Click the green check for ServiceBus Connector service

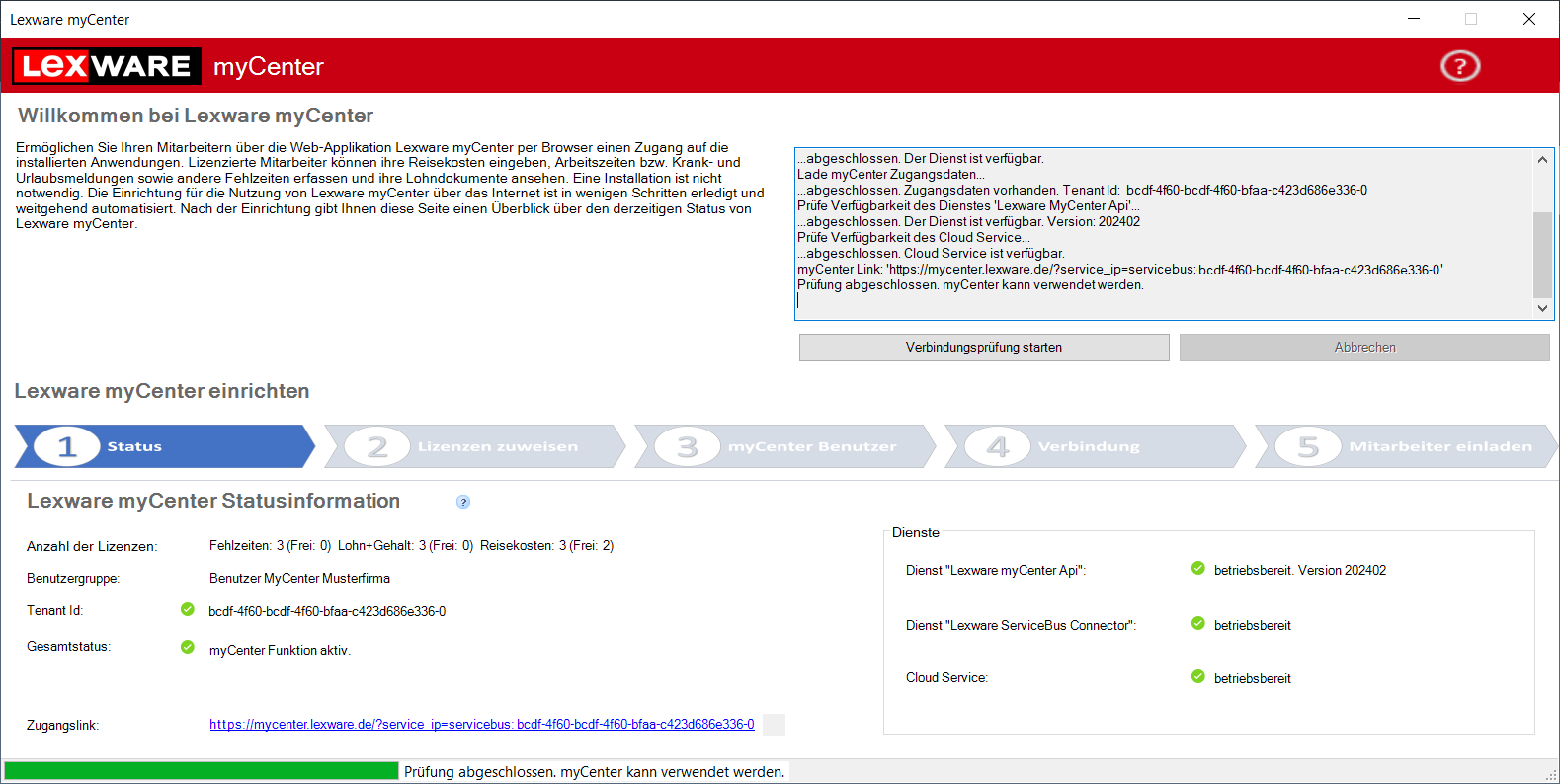(1198, 623)
